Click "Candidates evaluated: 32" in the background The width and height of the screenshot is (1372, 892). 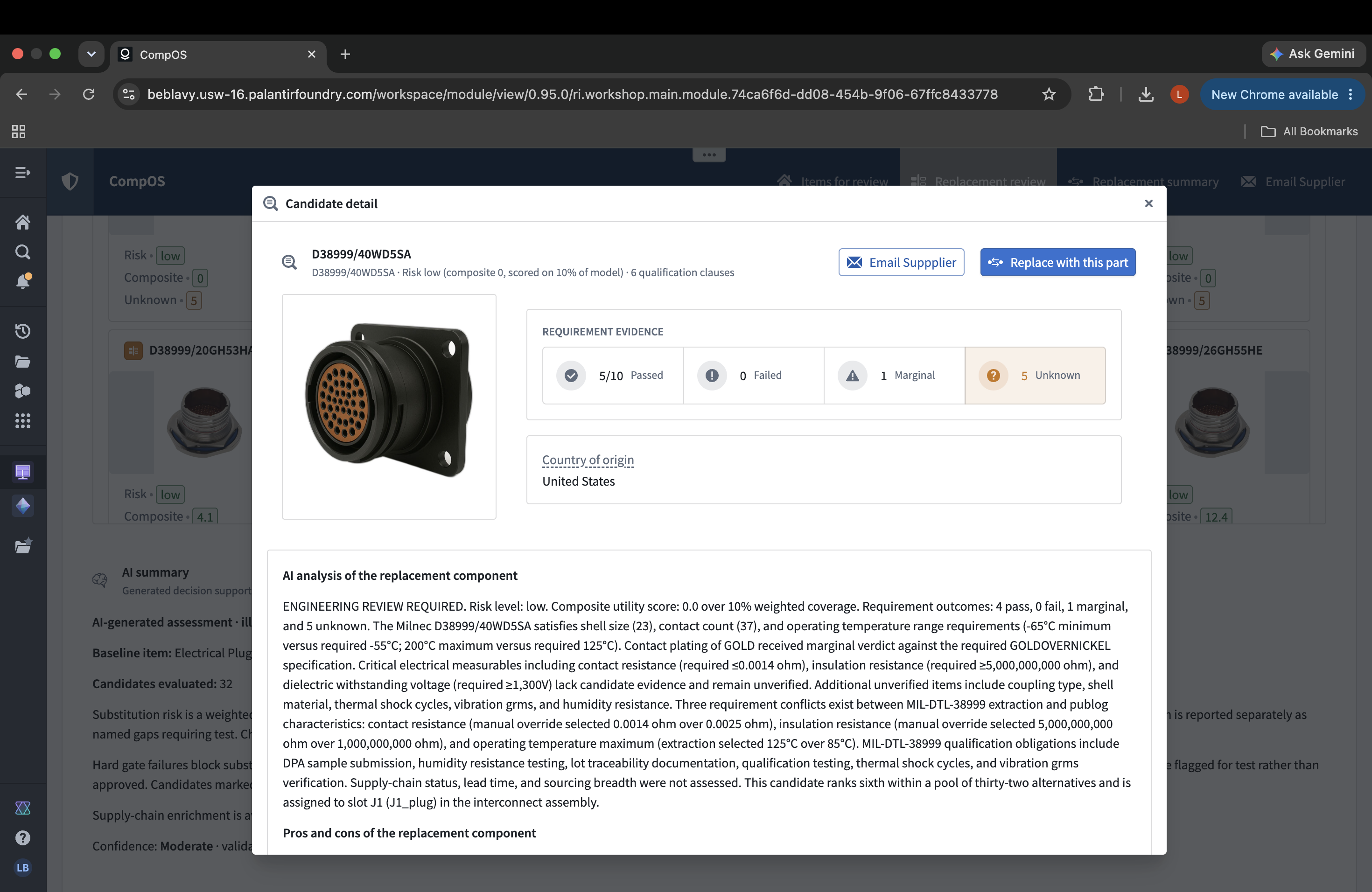162,683
